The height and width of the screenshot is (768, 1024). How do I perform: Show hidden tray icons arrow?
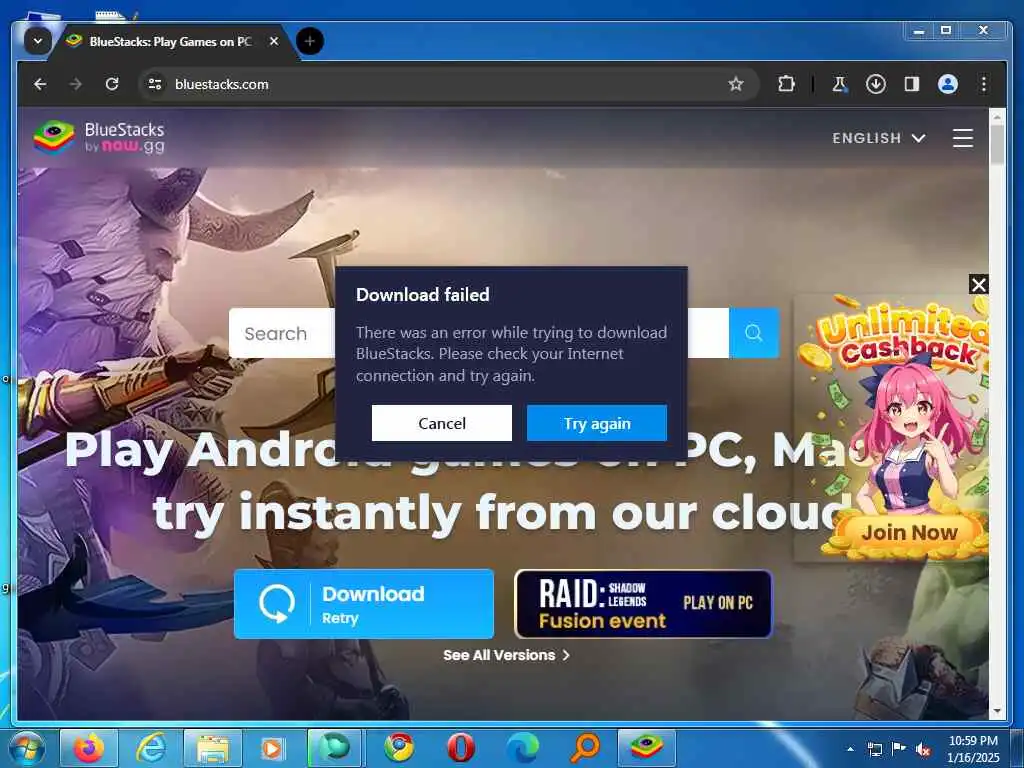850,749
